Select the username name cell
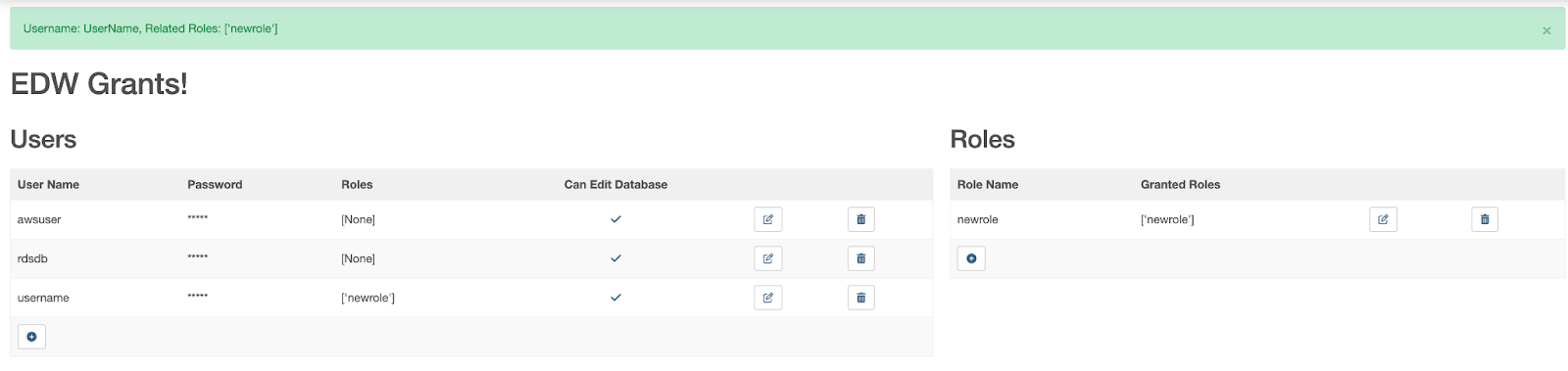 [x=43, y=298]
